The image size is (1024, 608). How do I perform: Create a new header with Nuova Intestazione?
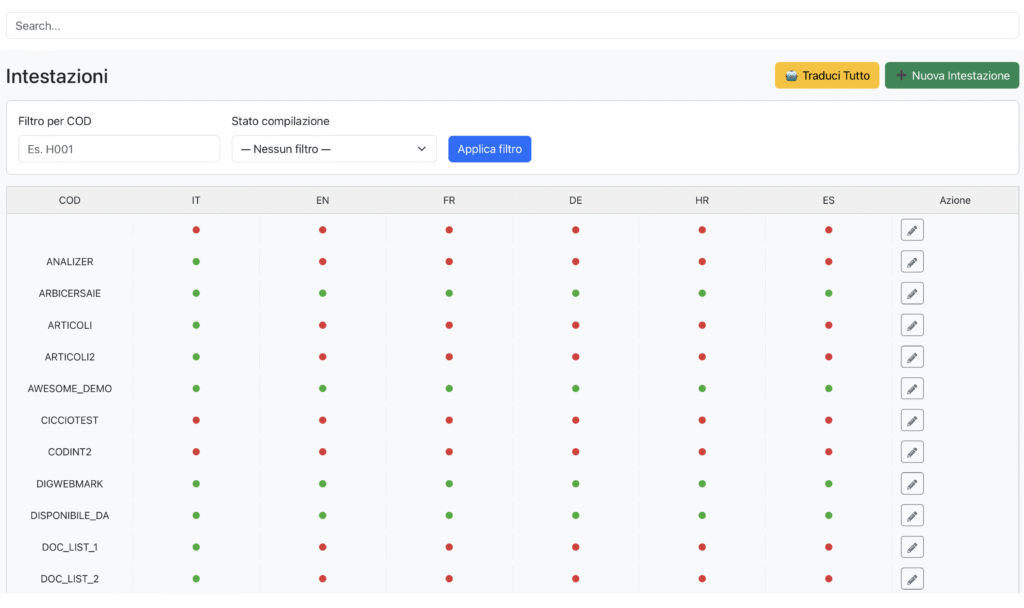click(x=951, y=76)
